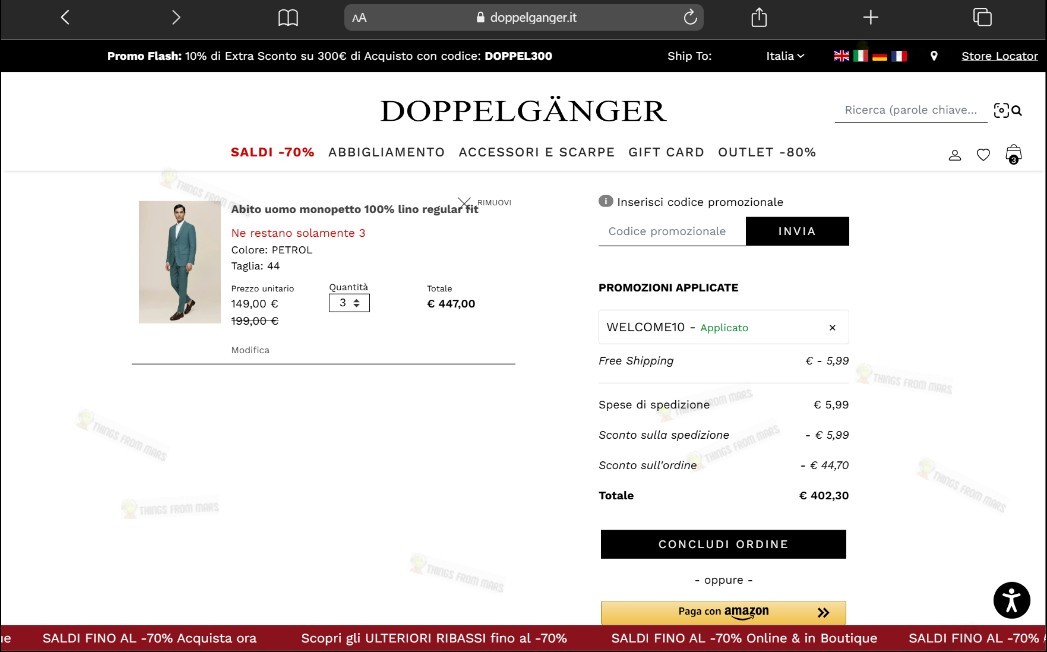Switch language with Italian flag
The height and width of the screenshot is (652, 1047).
(x=861, y=56)
